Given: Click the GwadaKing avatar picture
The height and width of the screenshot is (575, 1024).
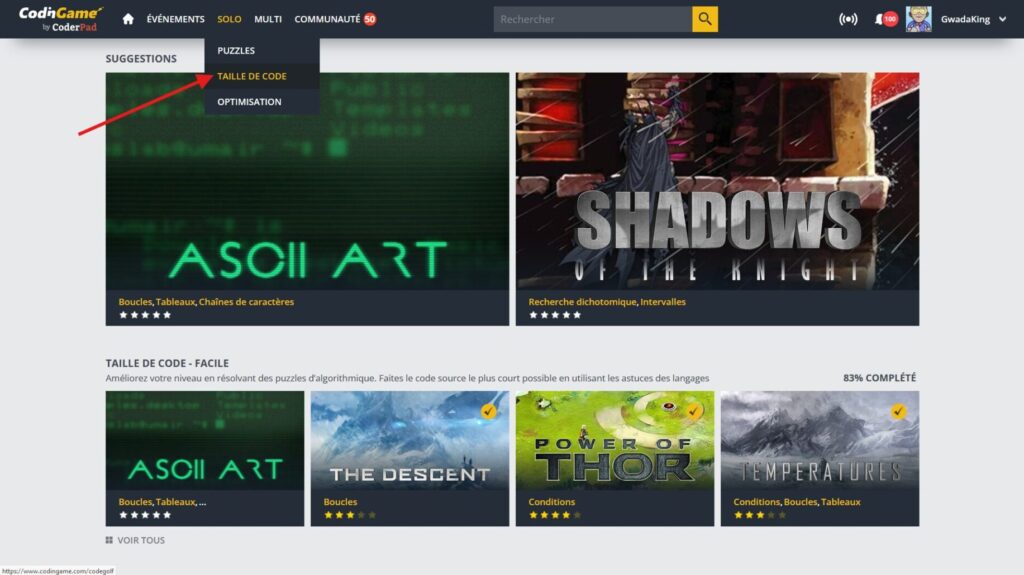Looking at the screenshot, I should (918, 19).
